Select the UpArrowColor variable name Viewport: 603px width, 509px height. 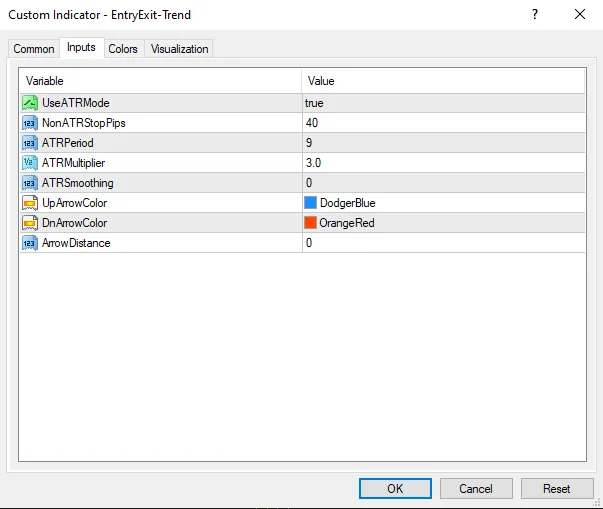[75, 203]
